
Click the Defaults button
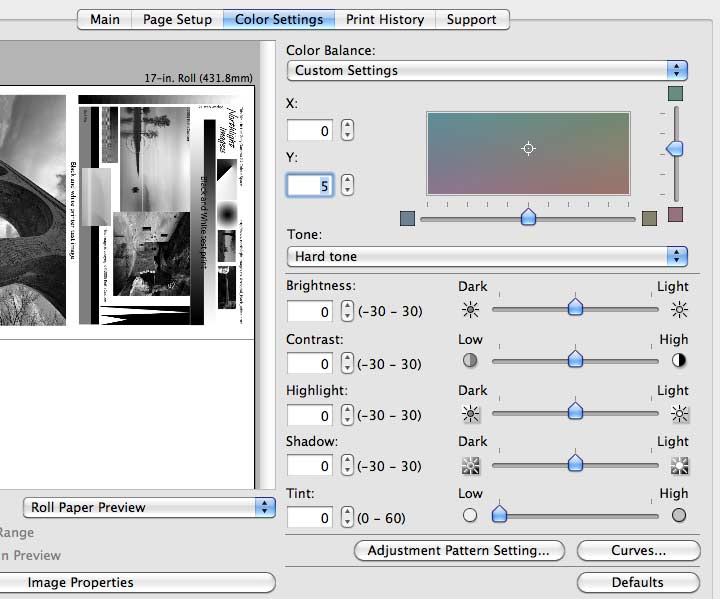click(x=638, y=582)
